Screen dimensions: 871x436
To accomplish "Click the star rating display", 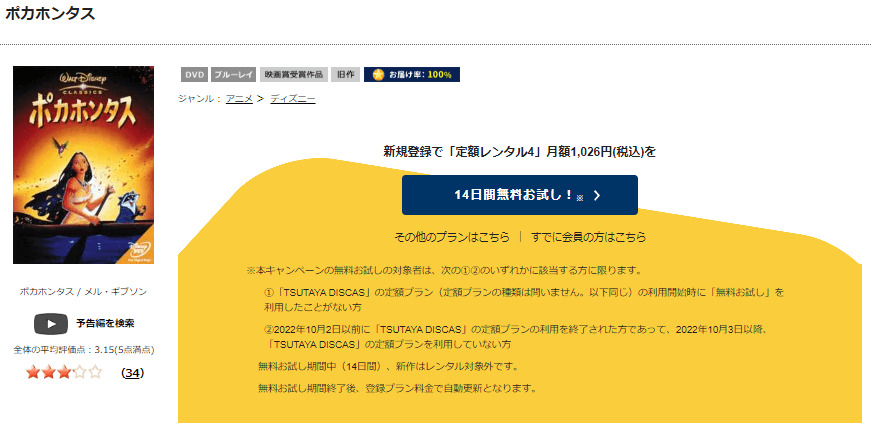I will pyautogui.click(x=64, y=372).
